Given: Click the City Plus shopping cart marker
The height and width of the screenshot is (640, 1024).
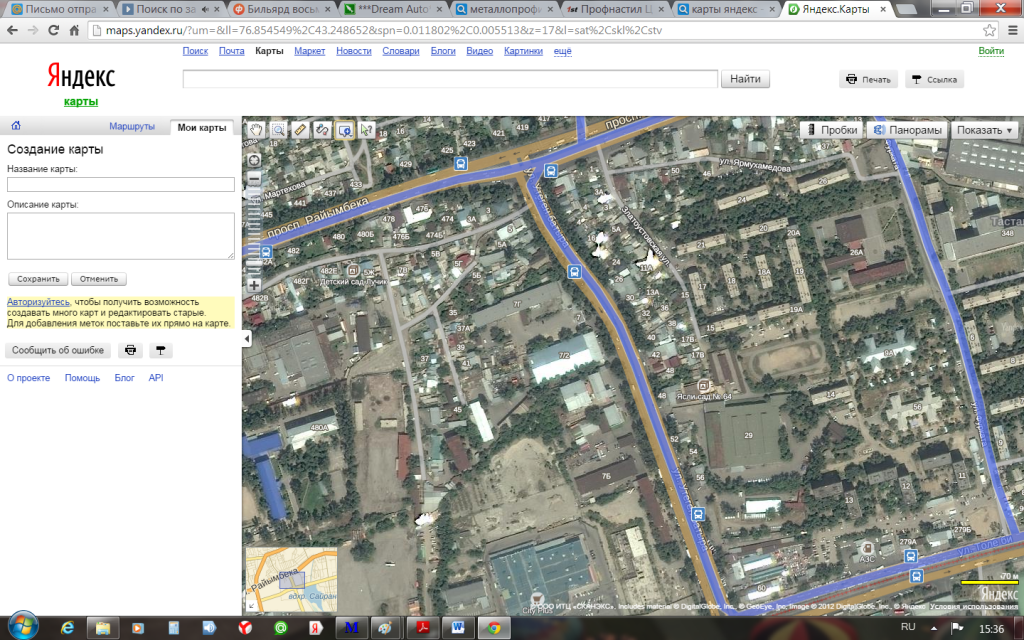Looking at the screenshot, I should point(537,598).
